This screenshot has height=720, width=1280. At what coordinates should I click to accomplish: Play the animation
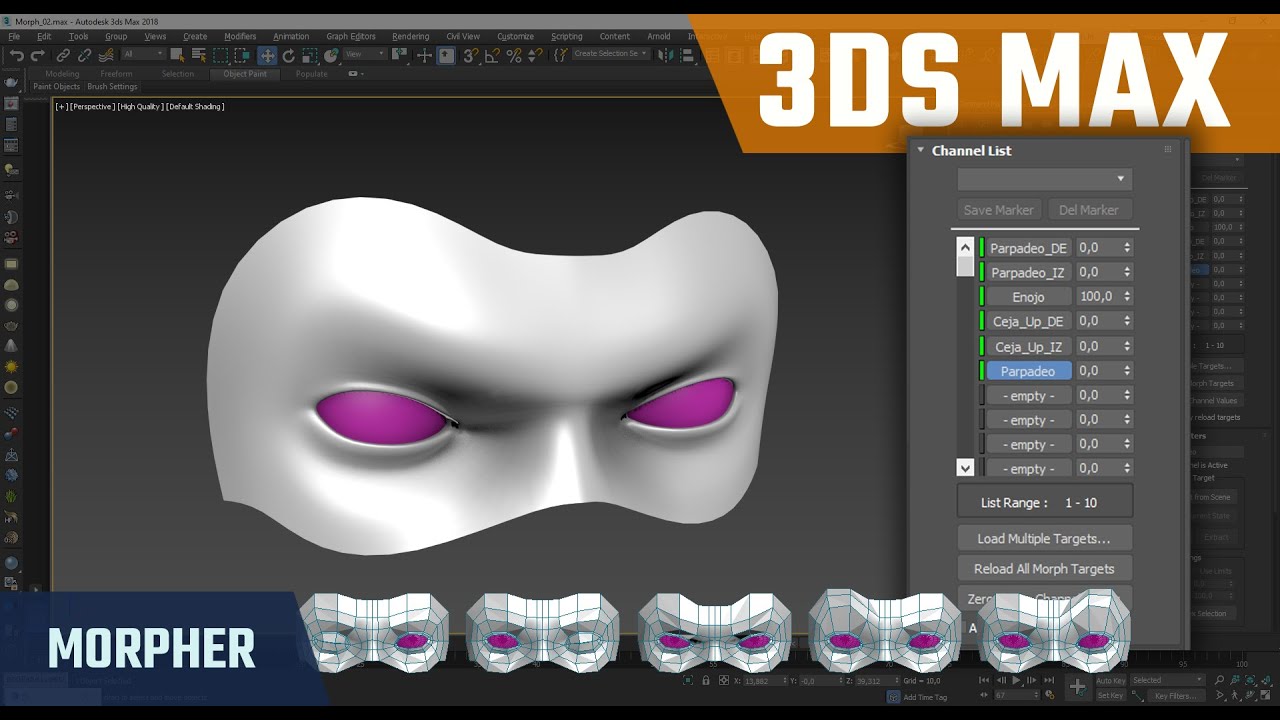(1017, 680)
